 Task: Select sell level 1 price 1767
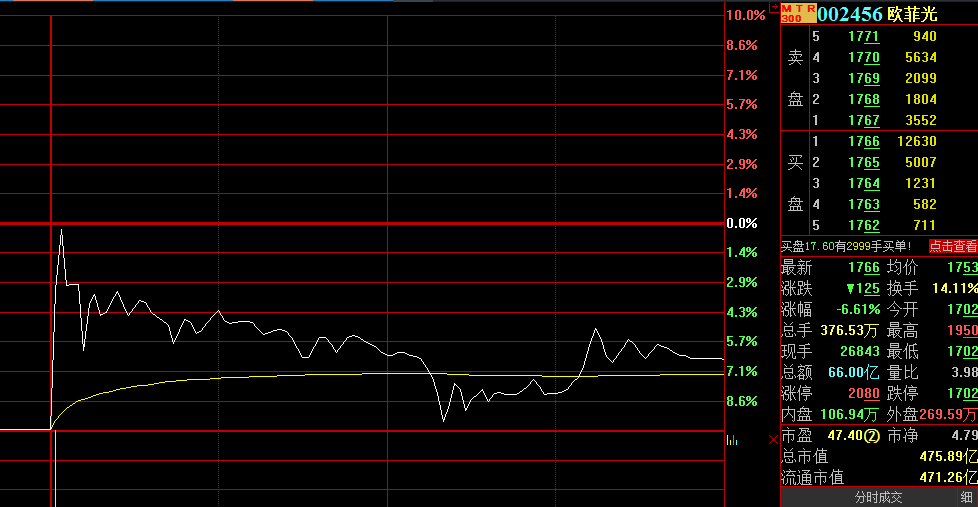[863, 121]
